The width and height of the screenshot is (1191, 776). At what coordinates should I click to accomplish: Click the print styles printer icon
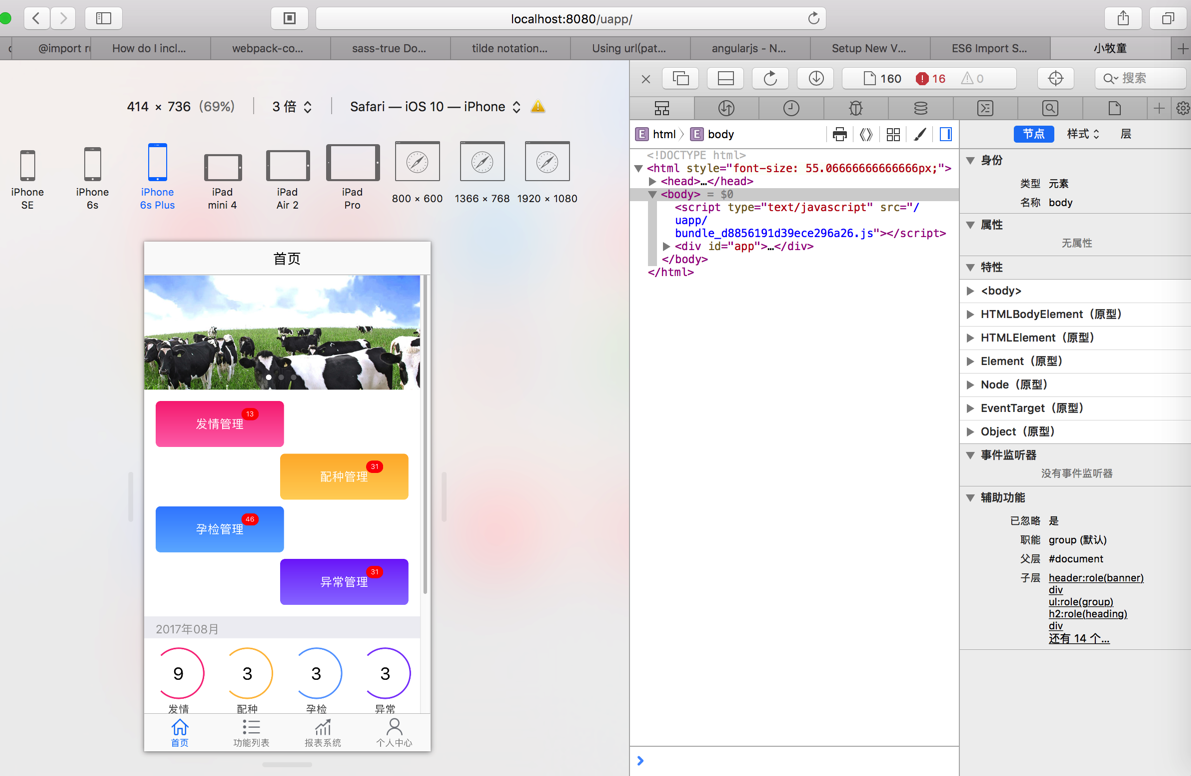point(839,134)
